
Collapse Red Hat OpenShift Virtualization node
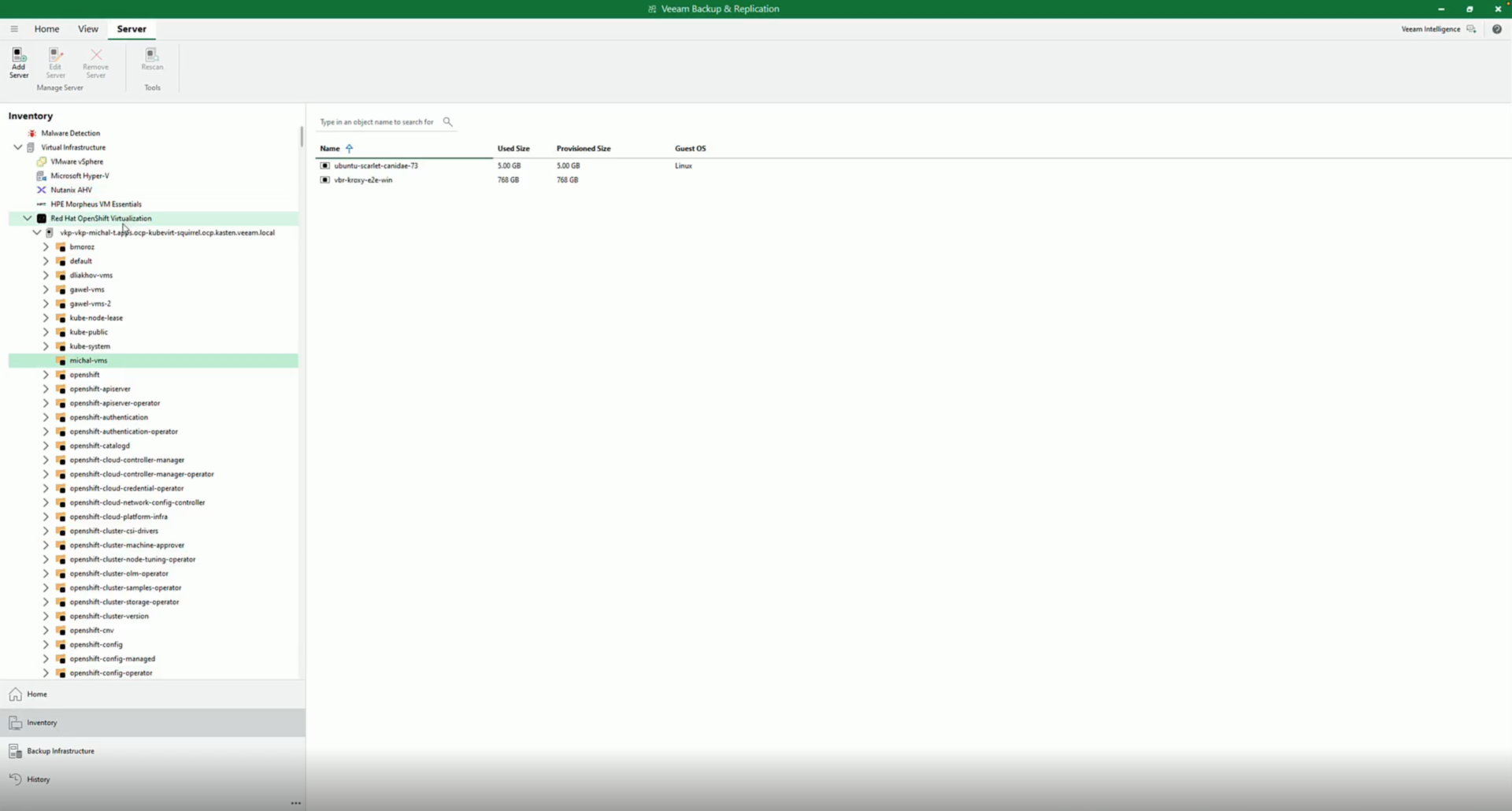point(28,218)
